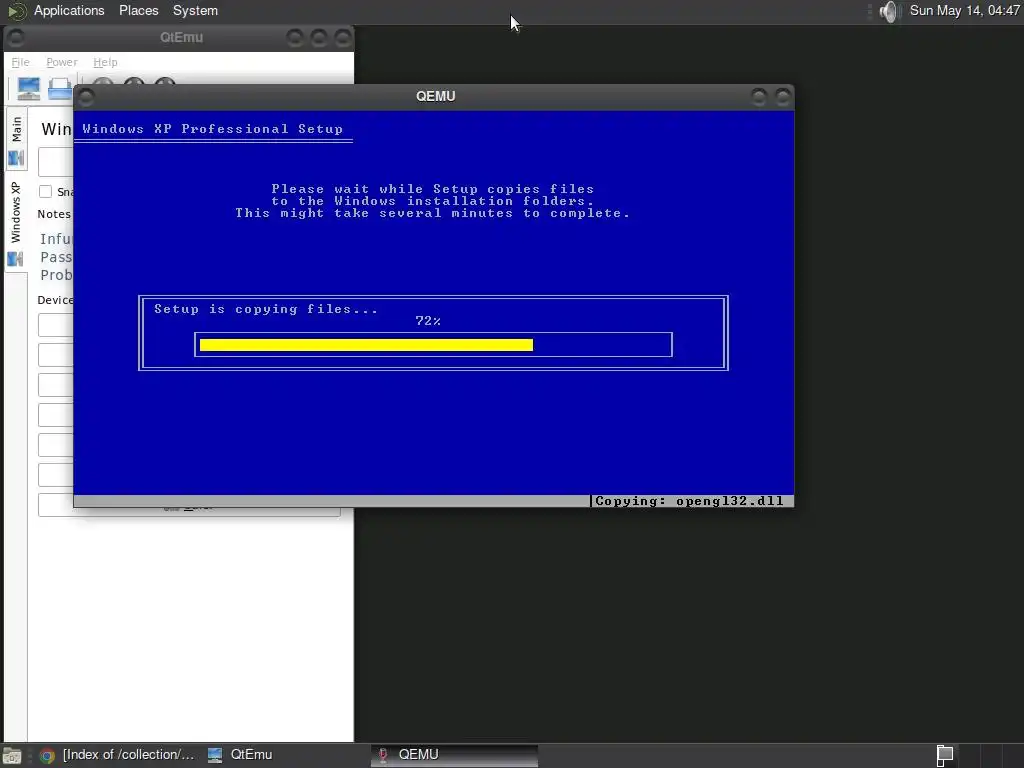Open the Places menu

pyautogui.click(x=138, y=10)
